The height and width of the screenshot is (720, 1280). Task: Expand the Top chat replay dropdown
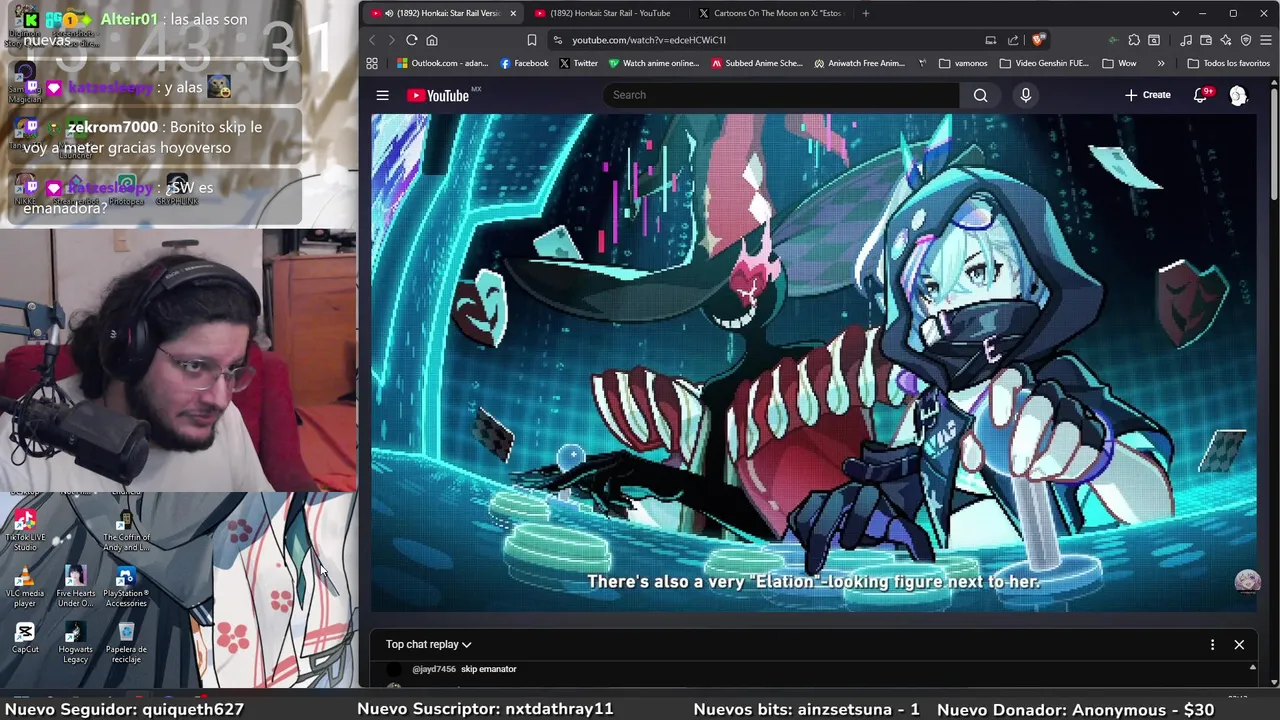click(428, 645)
